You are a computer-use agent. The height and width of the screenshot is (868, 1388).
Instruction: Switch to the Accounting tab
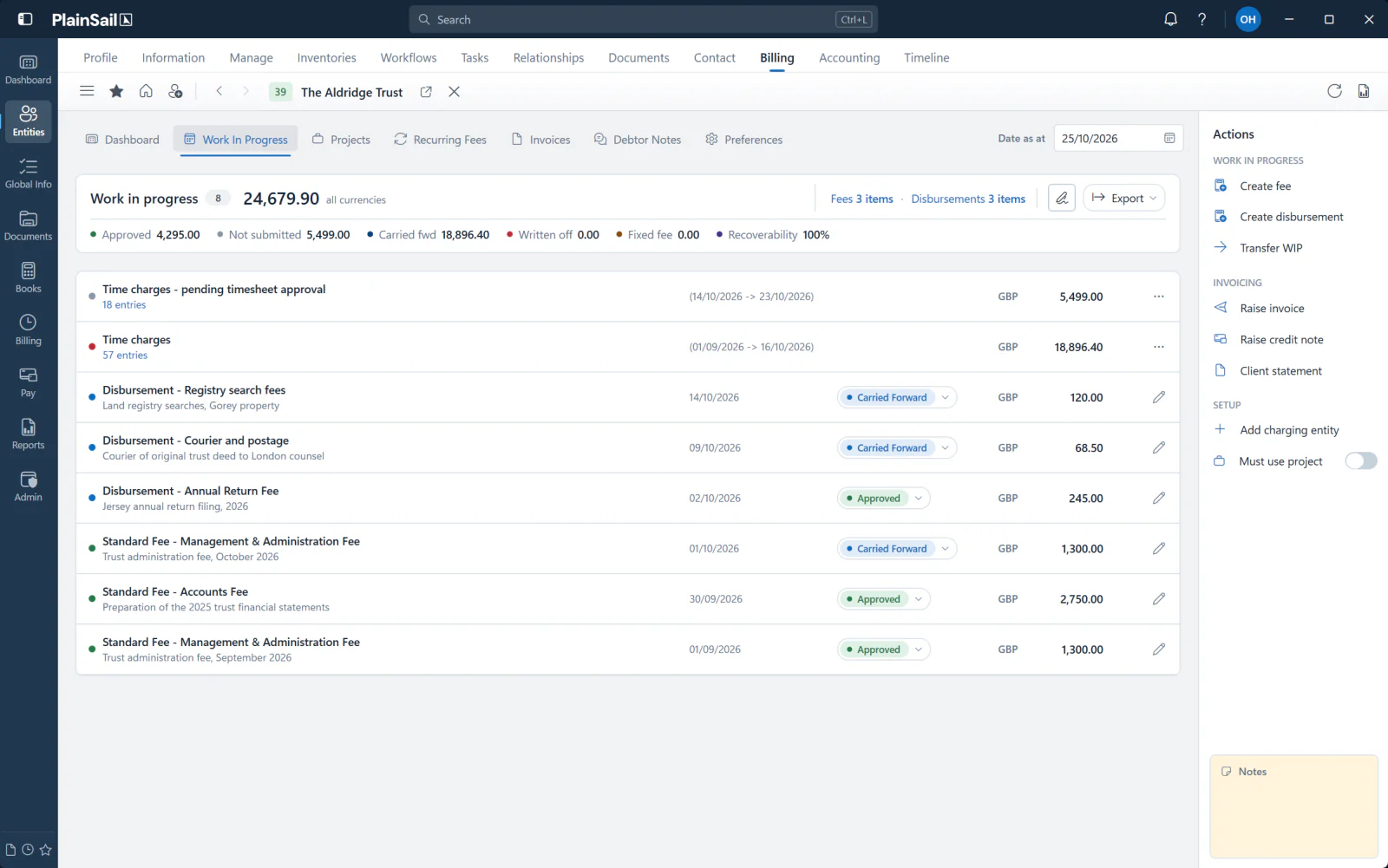(x=849, y=57)
